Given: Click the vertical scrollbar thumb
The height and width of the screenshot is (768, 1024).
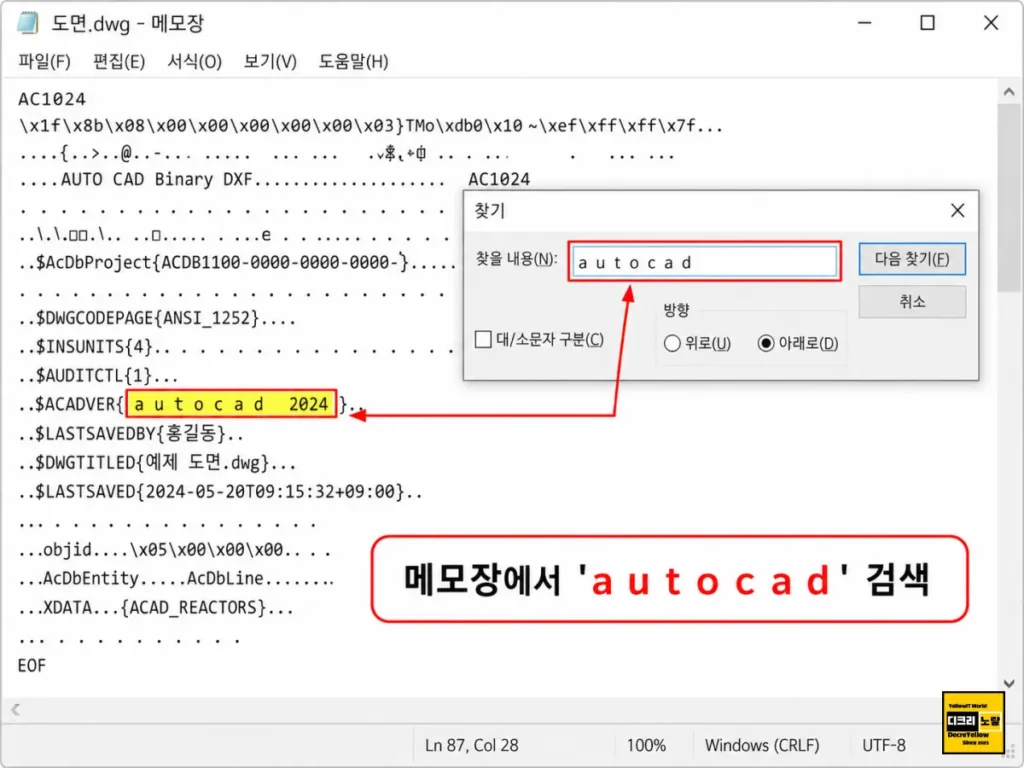Looking at the screenshot, I should tap(1010, 198).
